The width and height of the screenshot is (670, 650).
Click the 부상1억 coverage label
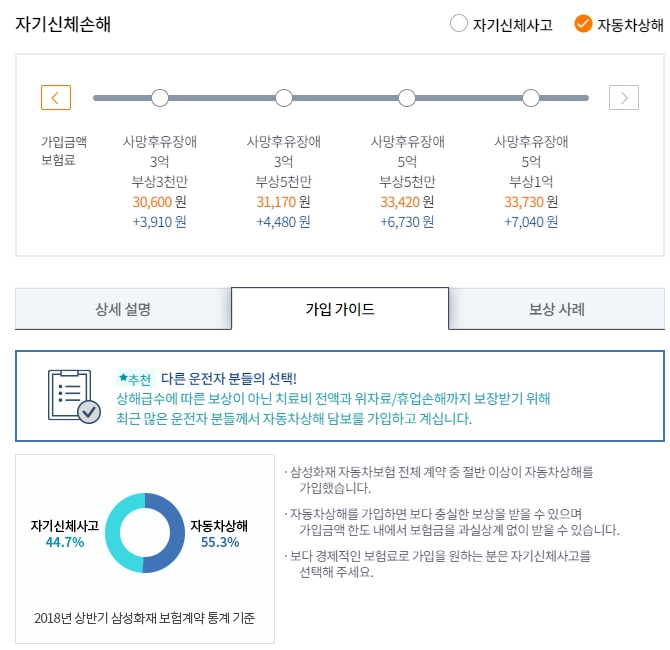coord(531,182)
